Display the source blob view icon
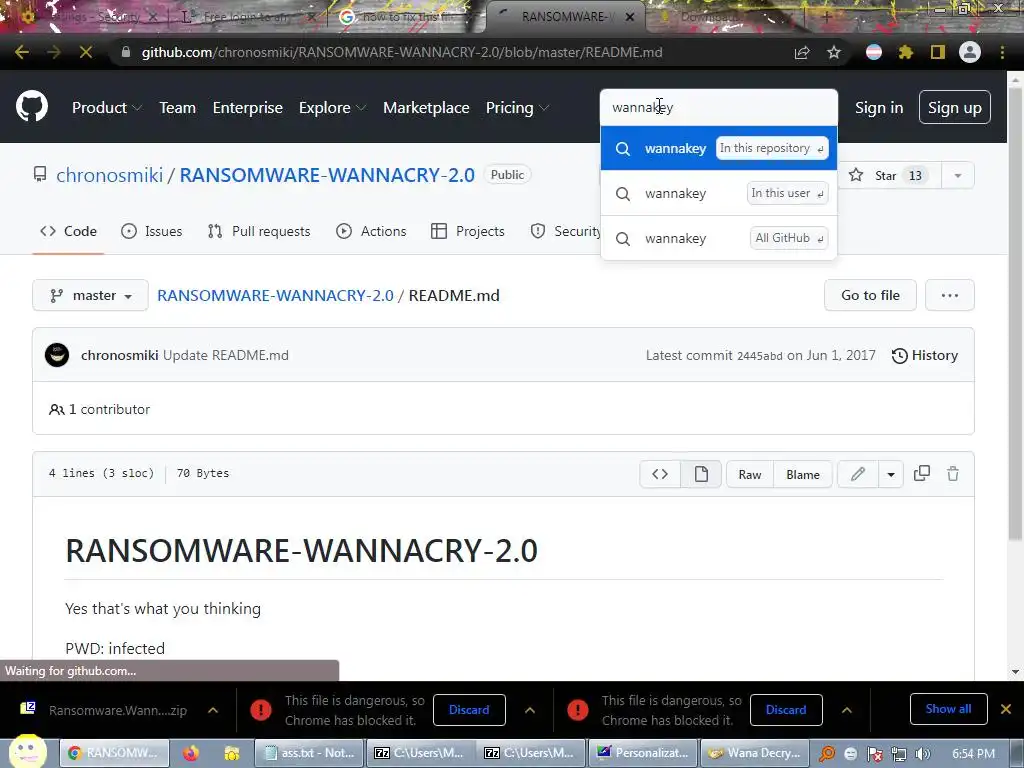 click(x=660, y=474)
